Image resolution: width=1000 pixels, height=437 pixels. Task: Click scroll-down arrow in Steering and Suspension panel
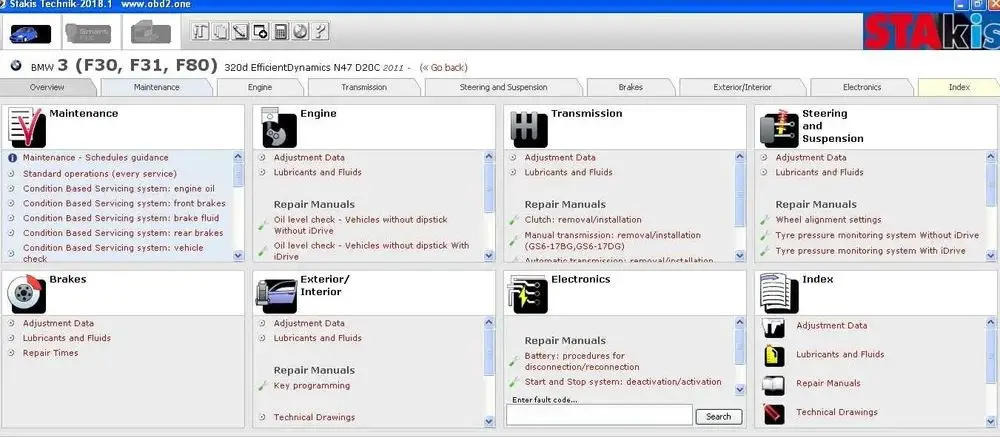click(991, 256)
